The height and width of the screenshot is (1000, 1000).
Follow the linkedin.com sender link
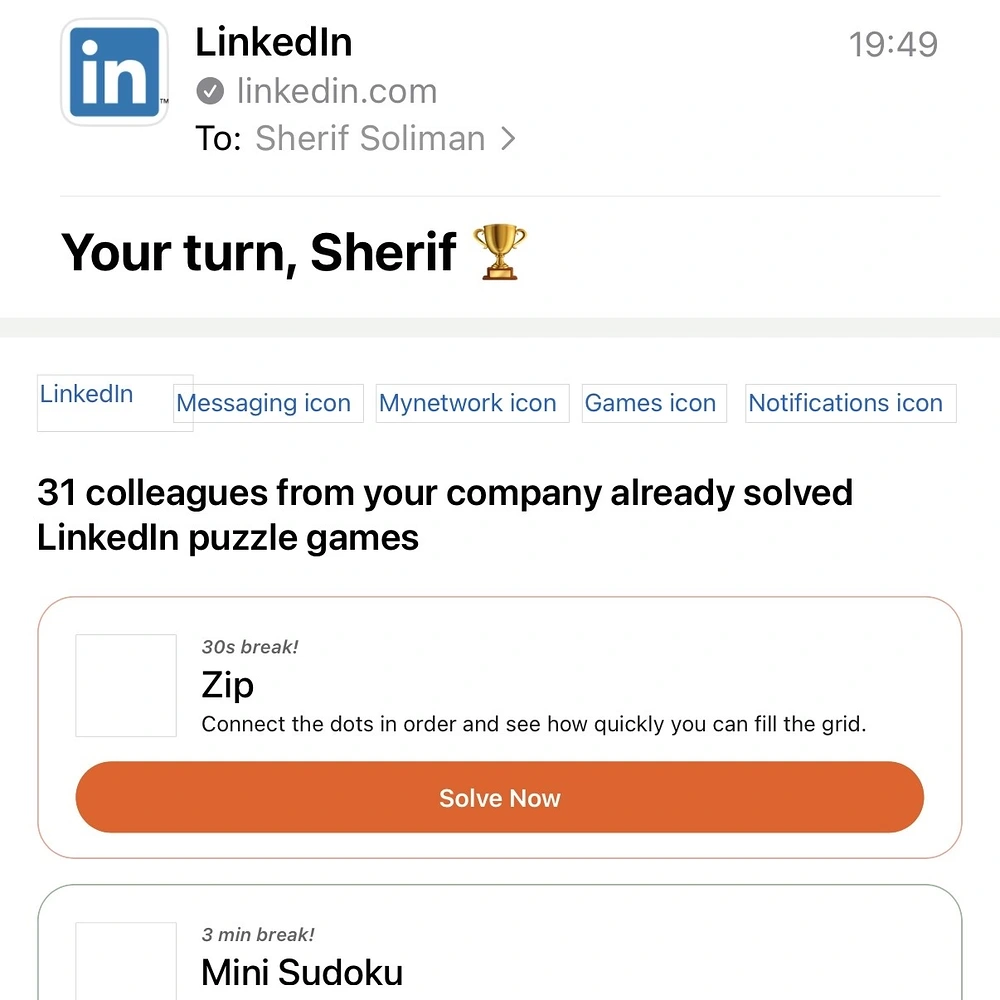(x=336, y=91)
